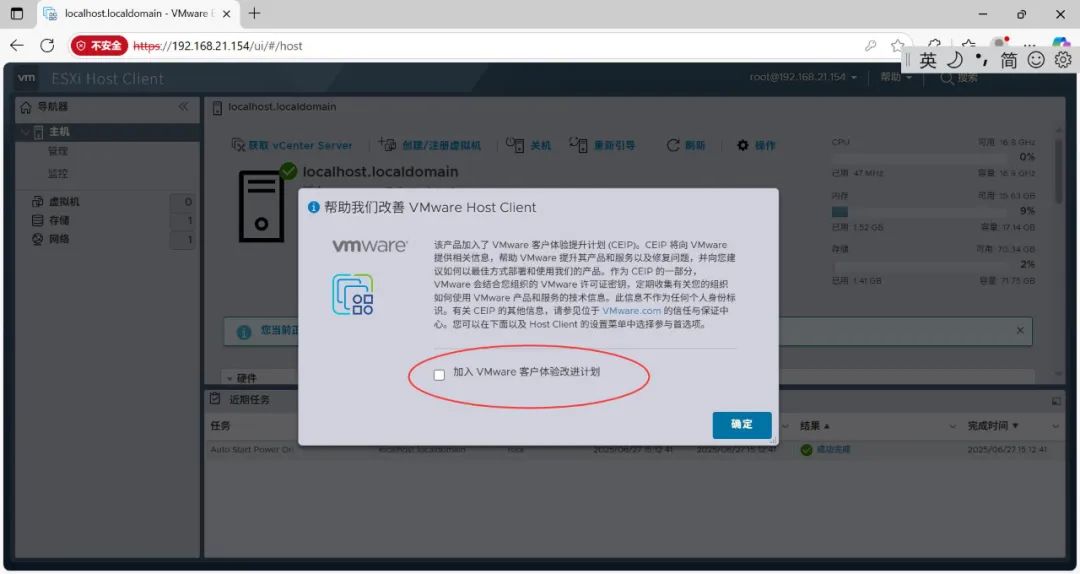1080x574 pixels.
Task: Click 创建/注册虚拟机 toolbar button
Action: click(430, 145)
